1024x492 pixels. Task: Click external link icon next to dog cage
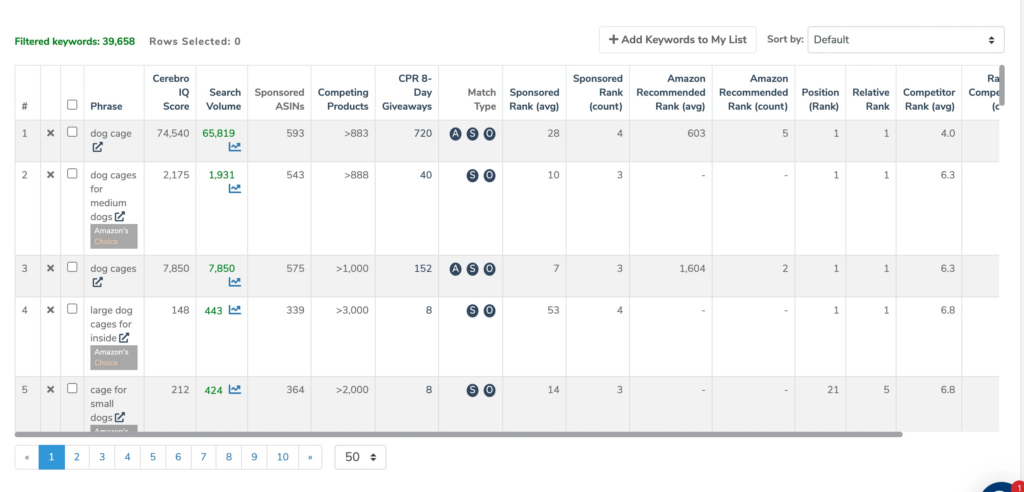coord(98,147)
